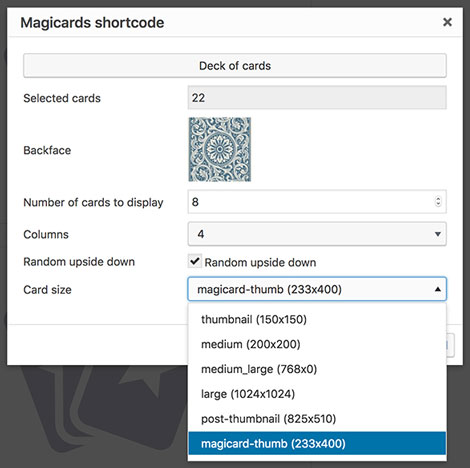Open the Deck of cards selector

[x=235, y=66]
